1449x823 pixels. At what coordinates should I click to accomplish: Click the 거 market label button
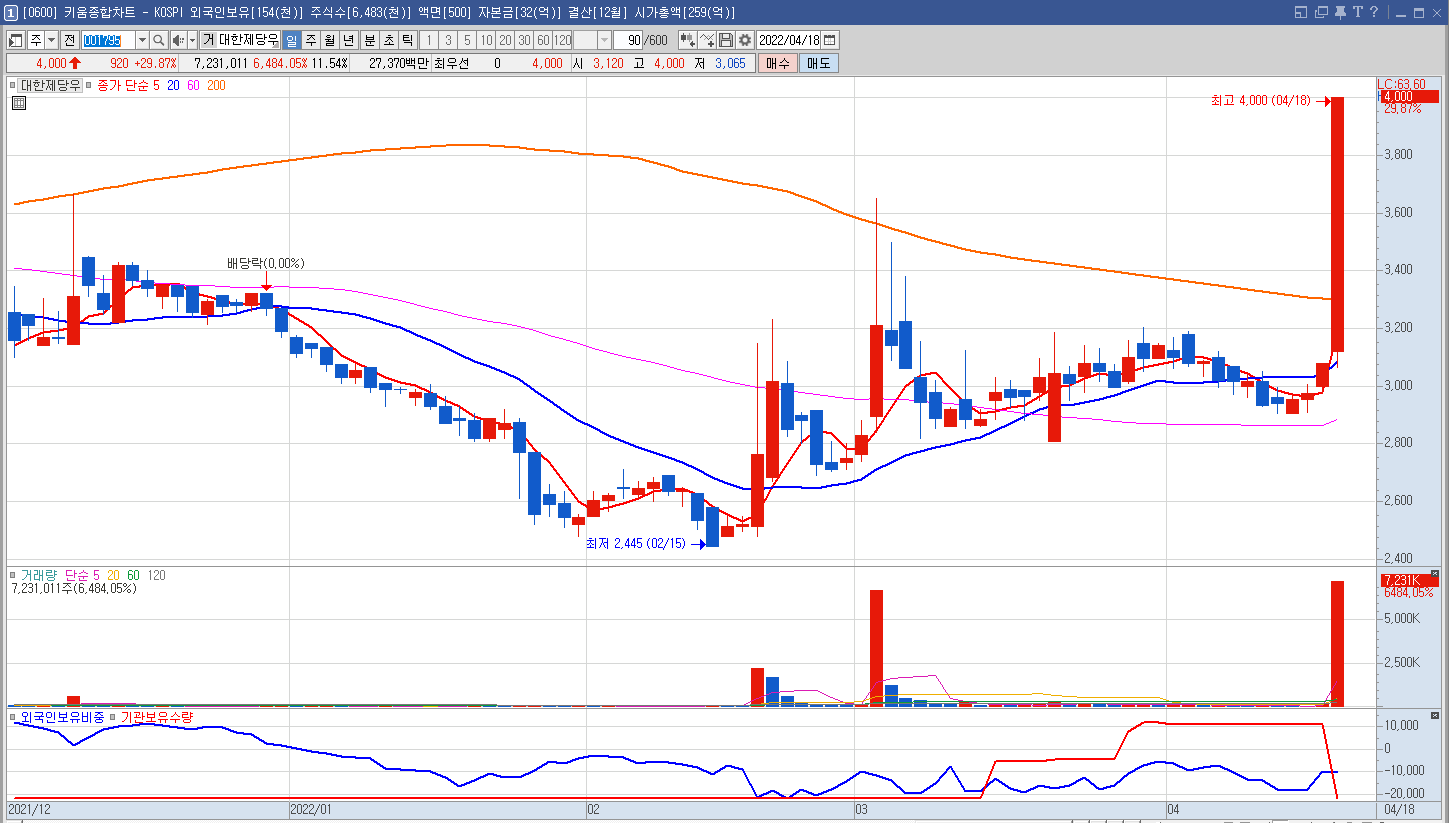pos(208,40)
